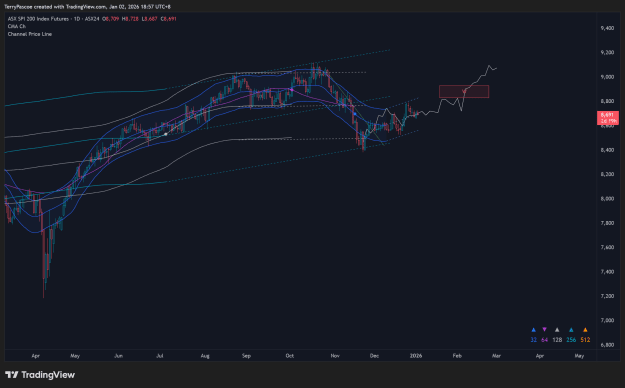Click the Jul label on time axis
This screenshot has height=388, width=625.
pyautogui.click(x=160, y=356)
